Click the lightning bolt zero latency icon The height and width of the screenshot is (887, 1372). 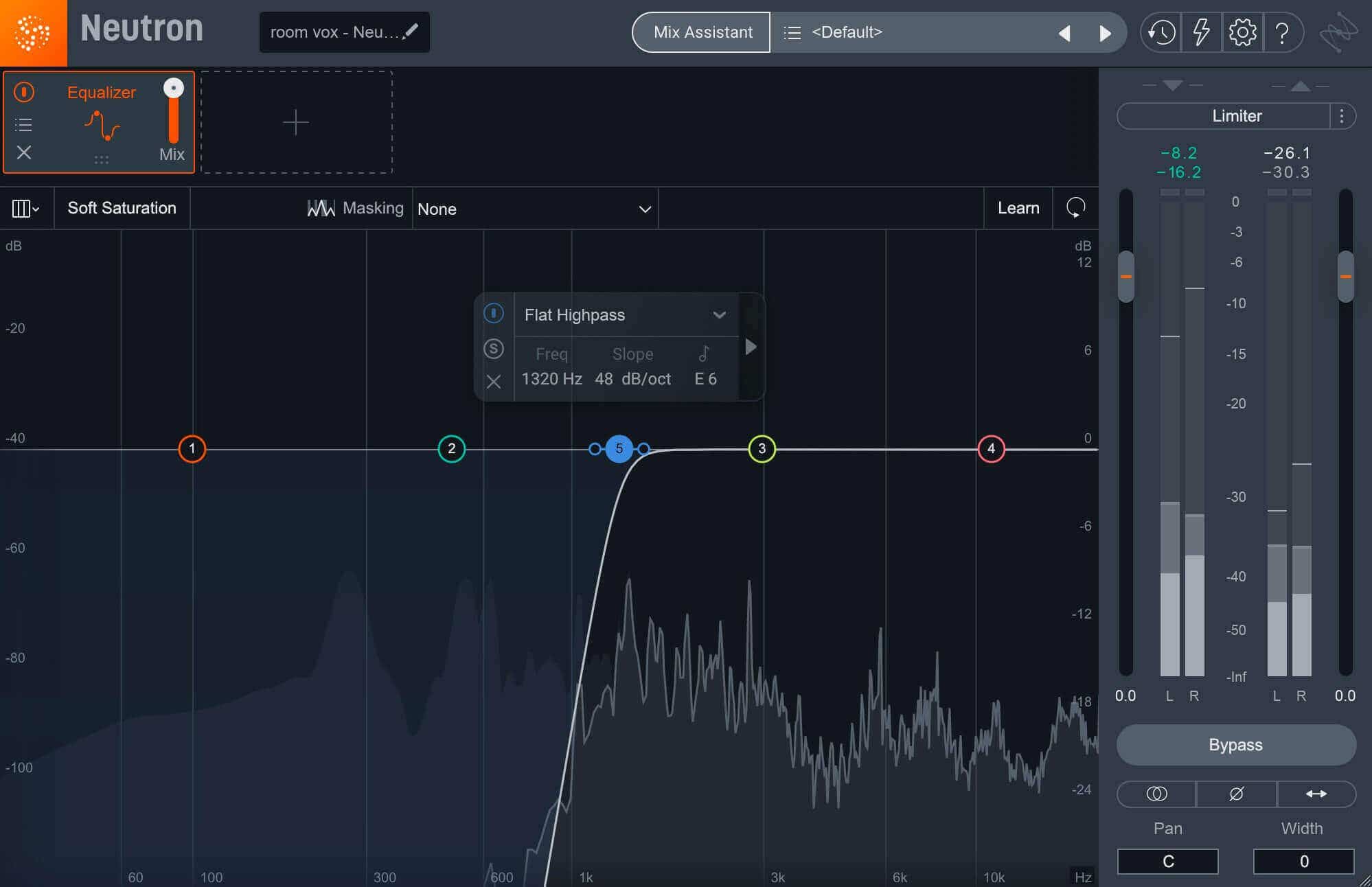click(1201, 32)
